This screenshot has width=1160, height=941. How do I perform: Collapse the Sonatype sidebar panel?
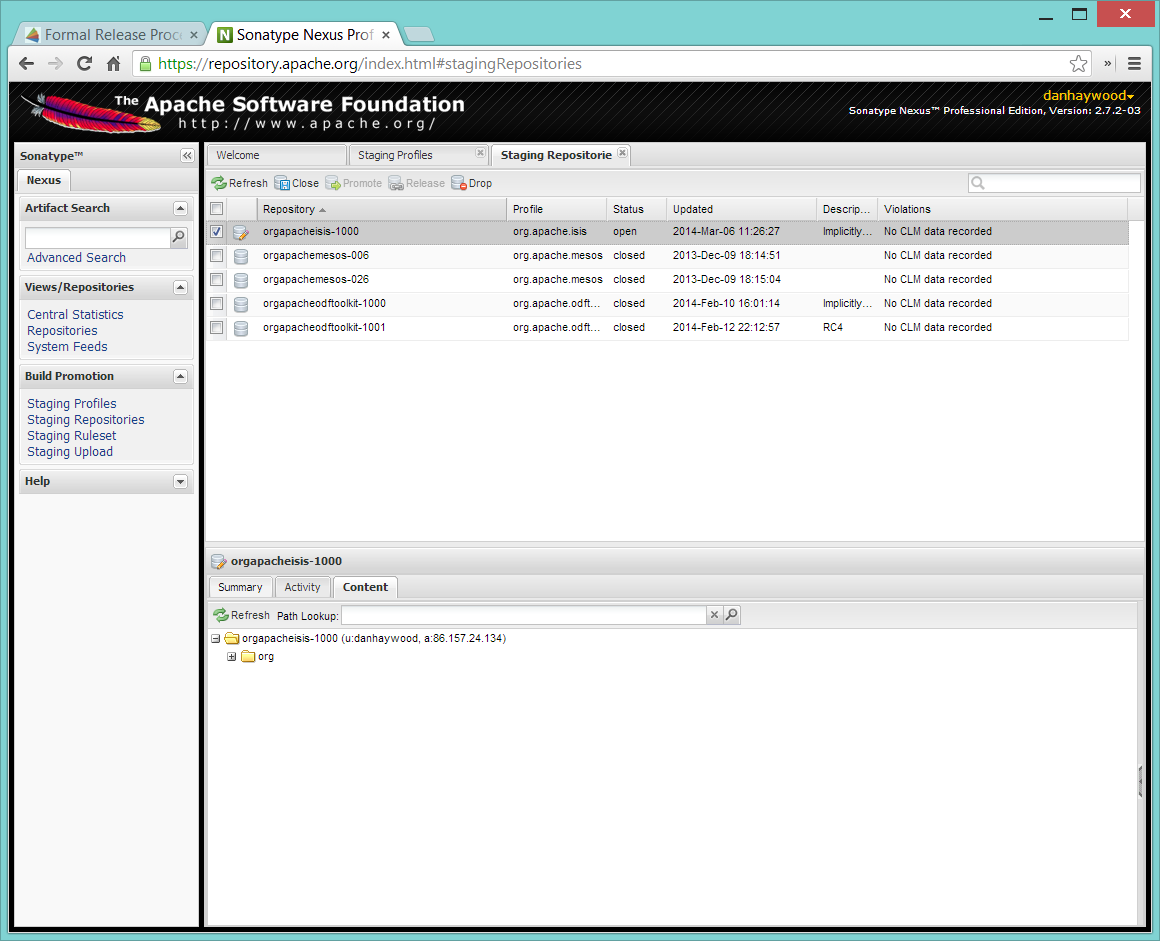(186, 156)
